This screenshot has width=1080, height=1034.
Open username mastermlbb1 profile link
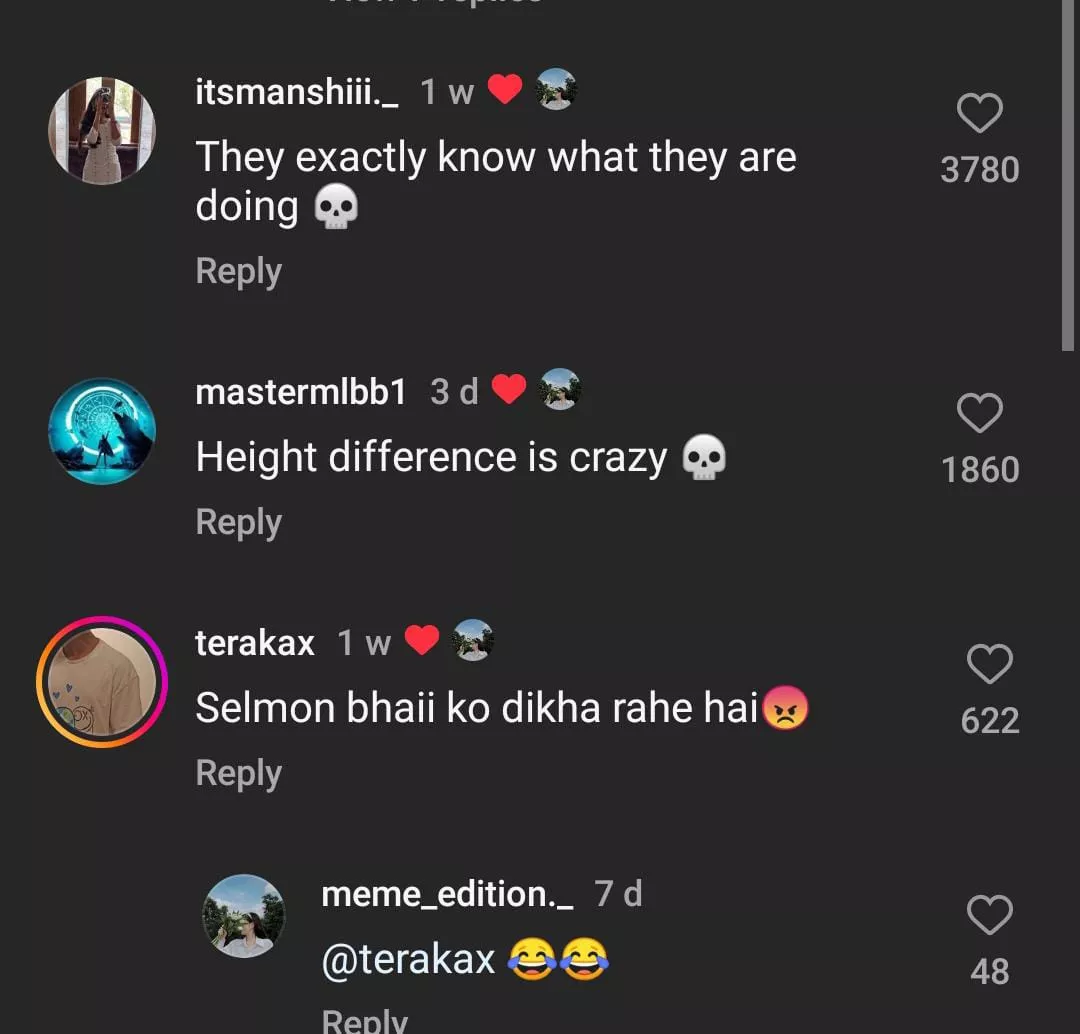point(301,392)
